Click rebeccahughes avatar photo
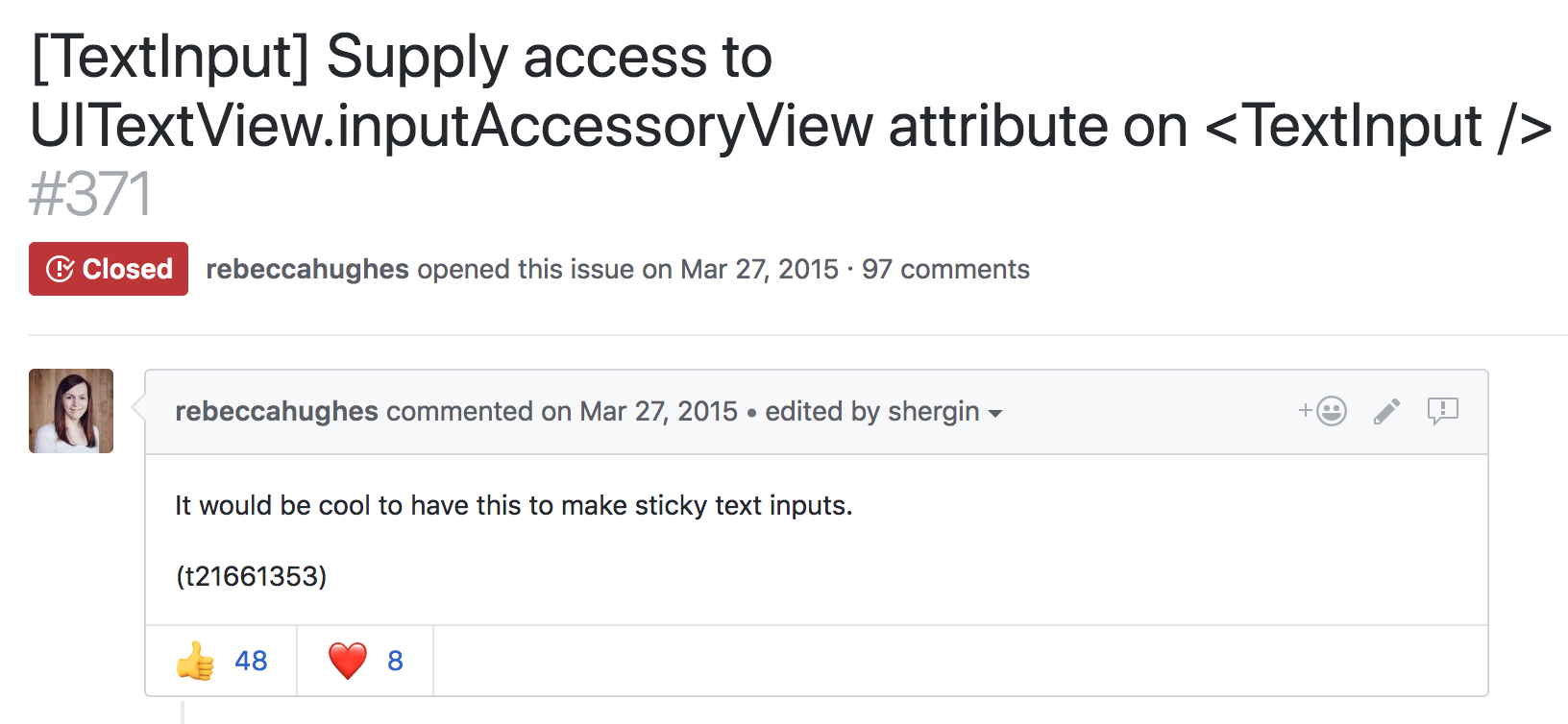This screenshot has height=724, width=1568. coord(71,411)
